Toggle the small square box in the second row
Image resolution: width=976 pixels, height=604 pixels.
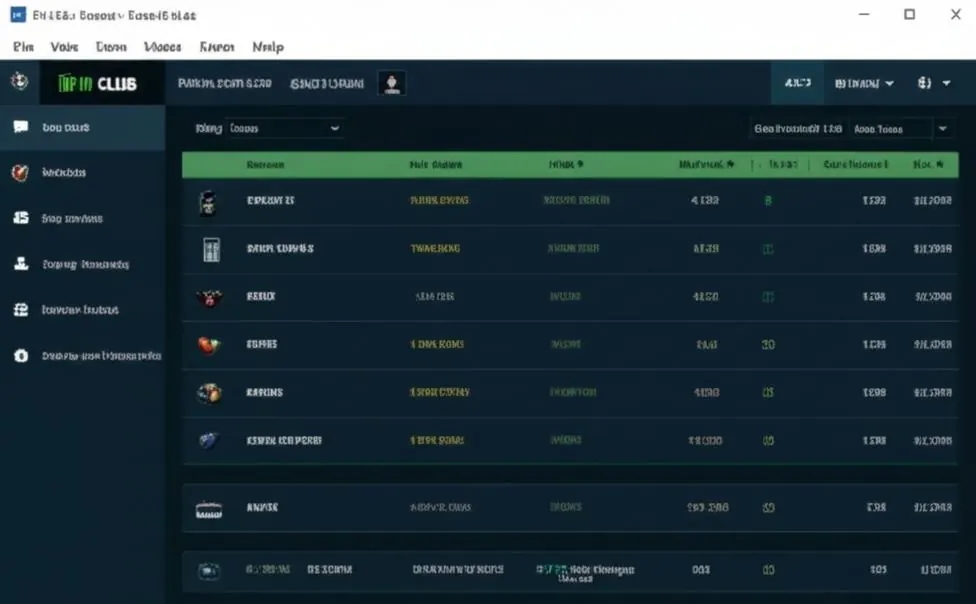768,249
